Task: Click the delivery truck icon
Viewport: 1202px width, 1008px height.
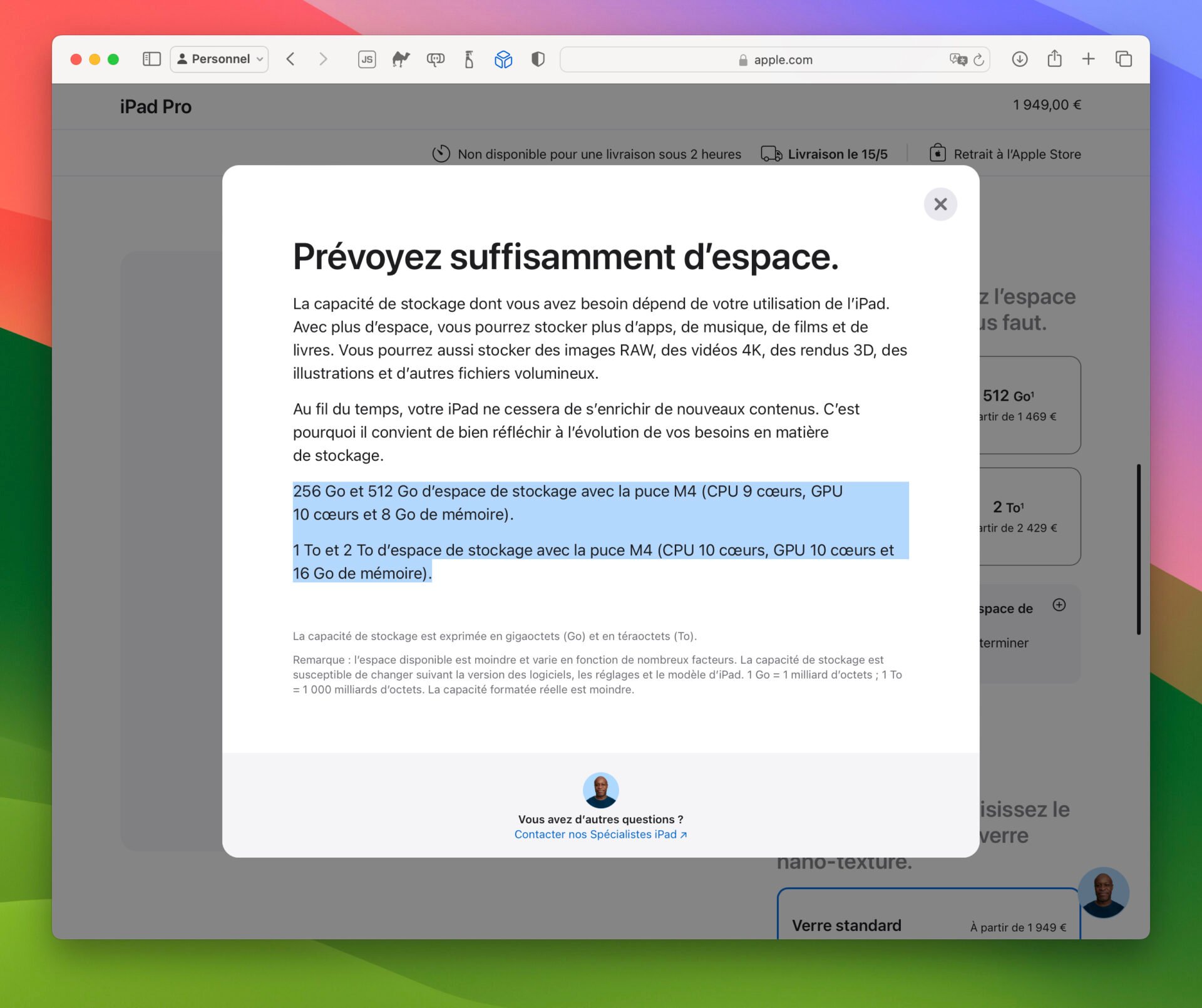Action: pos(771,154)
